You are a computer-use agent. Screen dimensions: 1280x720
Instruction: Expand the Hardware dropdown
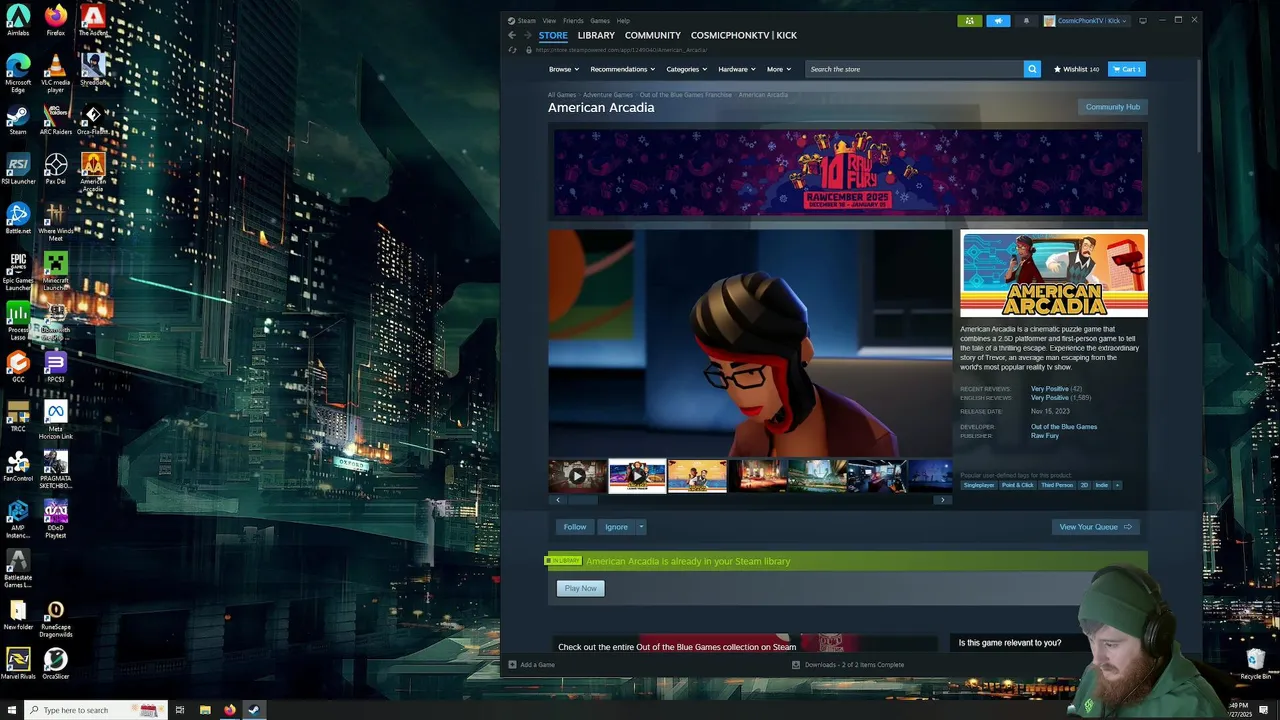[x=737, y=69]
